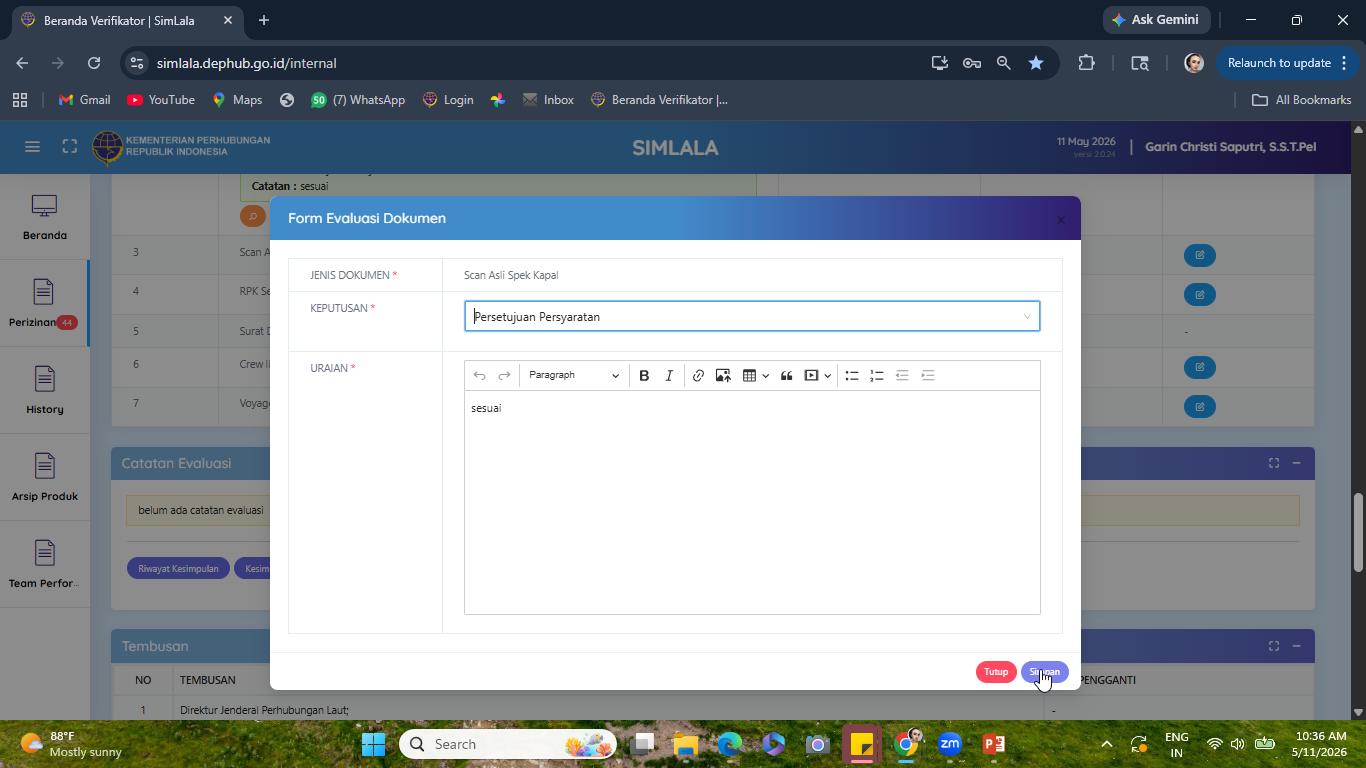1366x768 pixels.
Task: Insert a block quote
Action: tap(786, 375)
